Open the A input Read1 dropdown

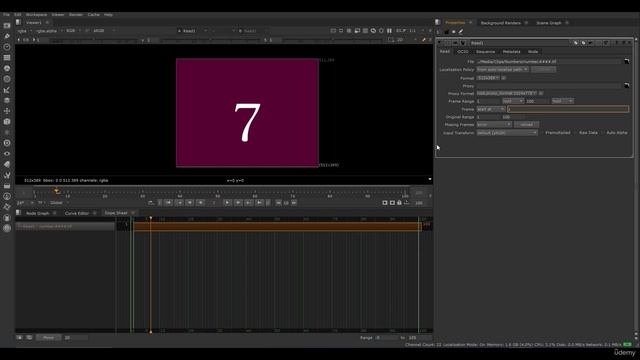193,31
